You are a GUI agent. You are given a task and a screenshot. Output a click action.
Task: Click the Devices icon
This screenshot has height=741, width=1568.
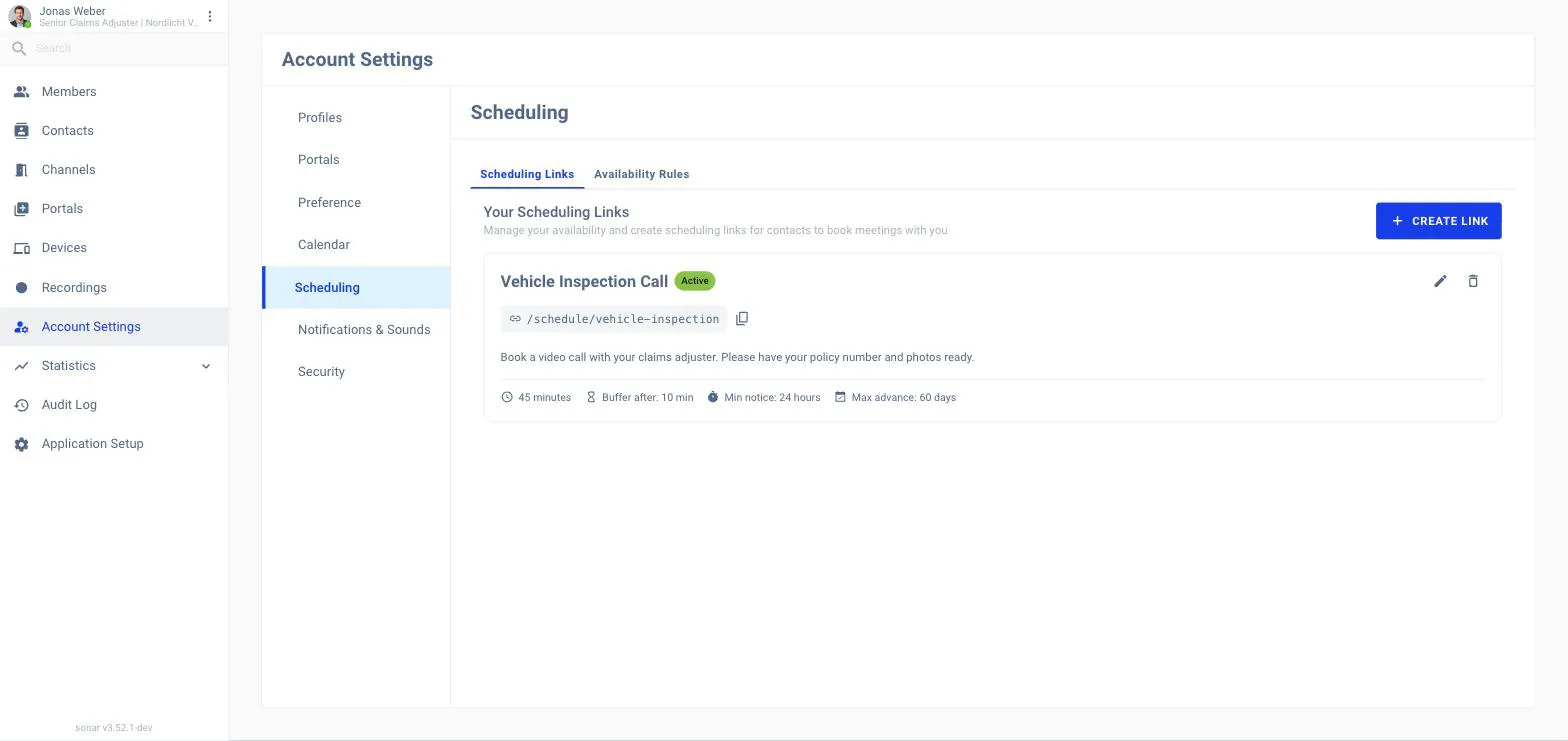pos(21,248)
